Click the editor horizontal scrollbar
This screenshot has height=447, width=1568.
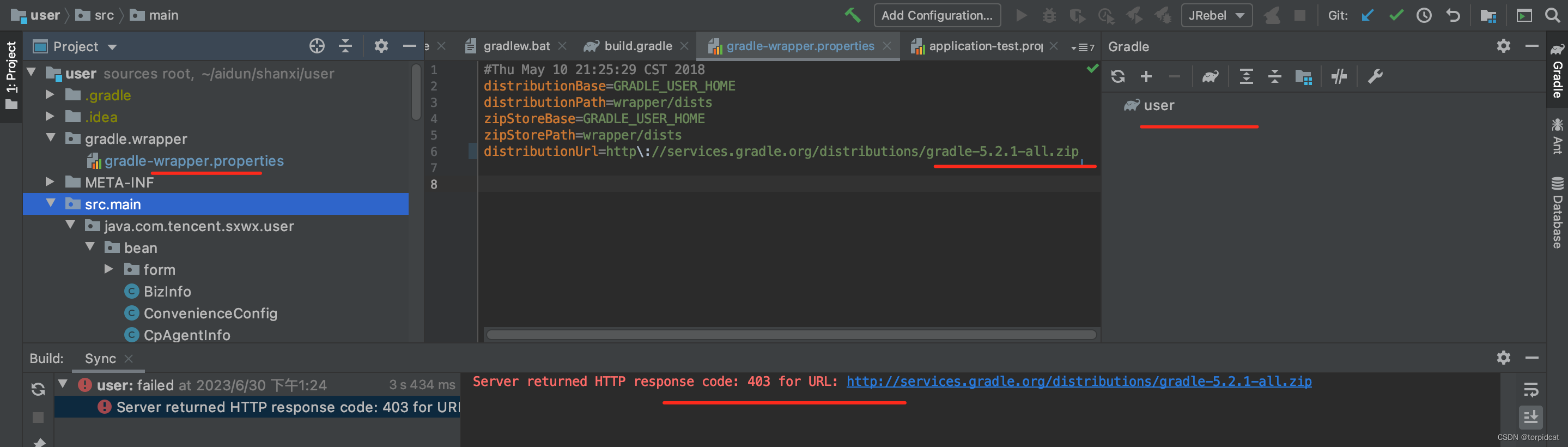coord(791,334)
